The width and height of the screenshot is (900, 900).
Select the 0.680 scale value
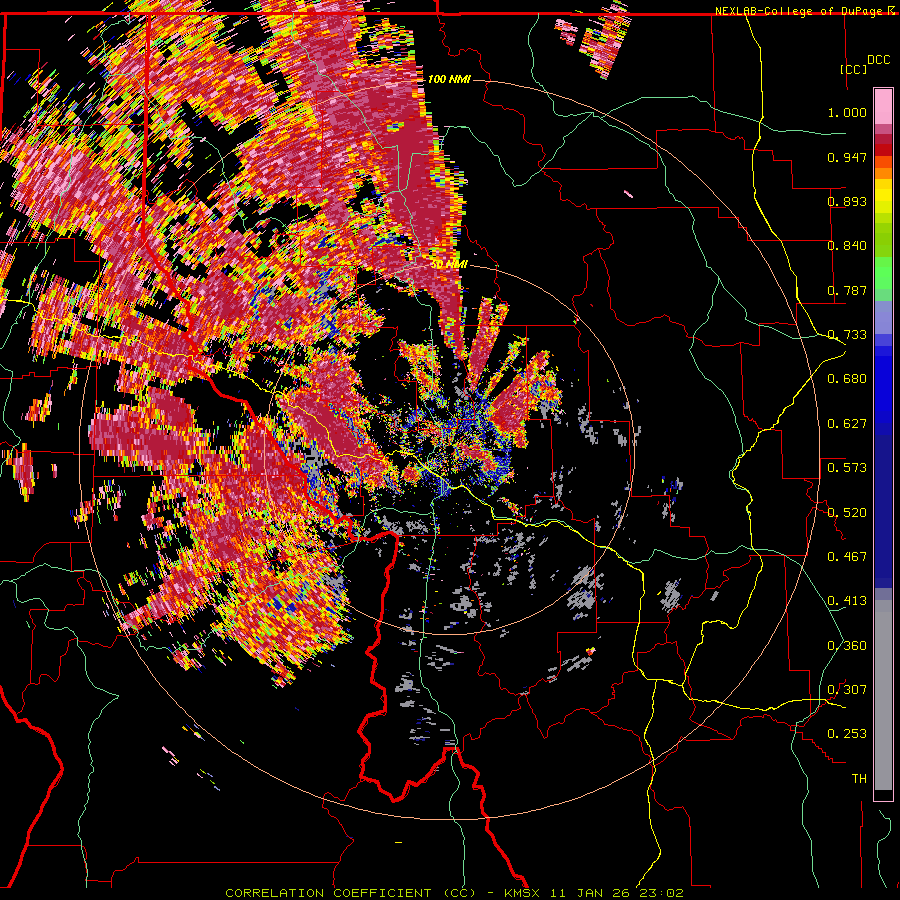point(847,379)
